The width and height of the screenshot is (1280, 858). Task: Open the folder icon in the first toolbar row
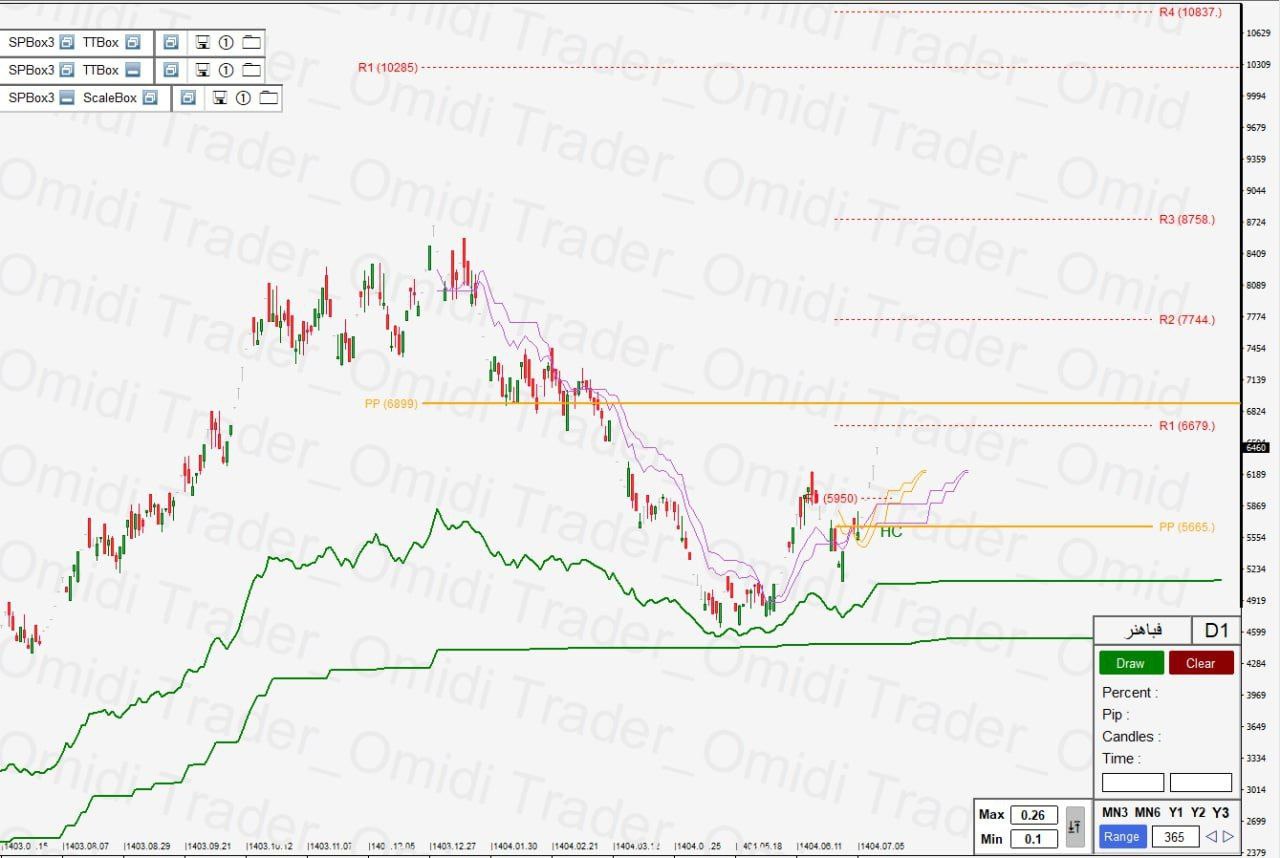[x=251, y=43]
